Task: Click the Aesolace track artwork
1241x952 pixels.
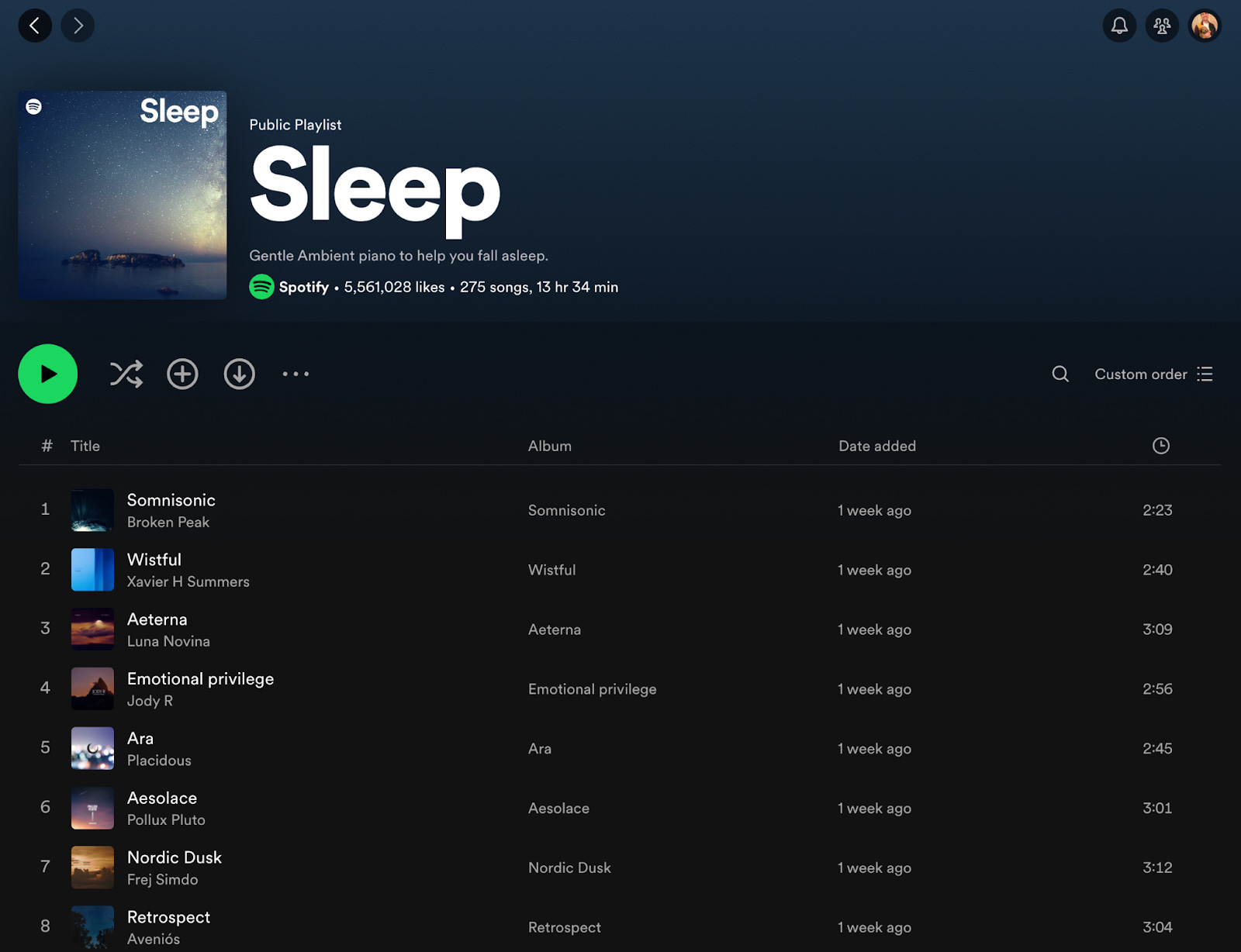Action: click(92, 809)
